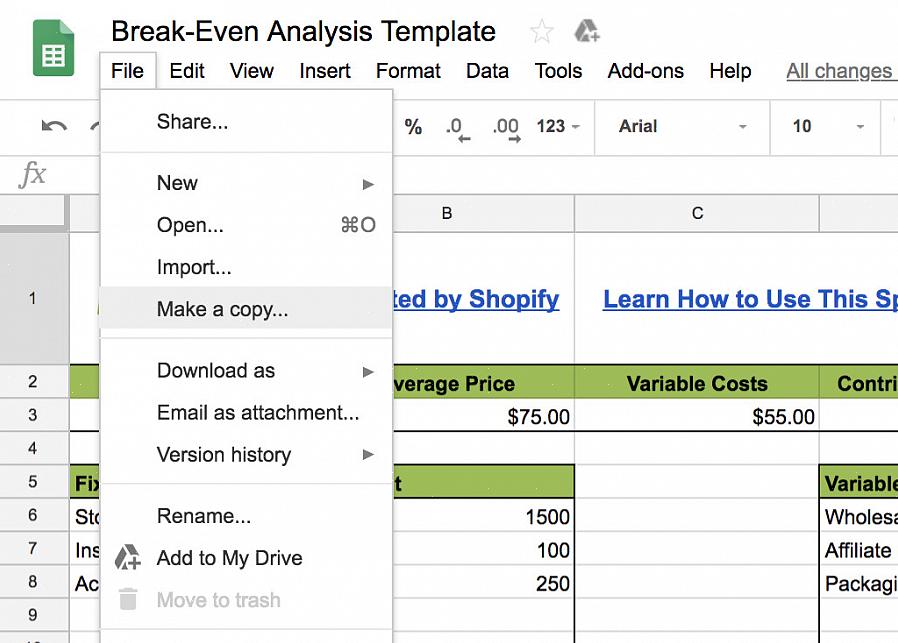Decrease decimal places button

pyautogui.click(x=458, y=128)
